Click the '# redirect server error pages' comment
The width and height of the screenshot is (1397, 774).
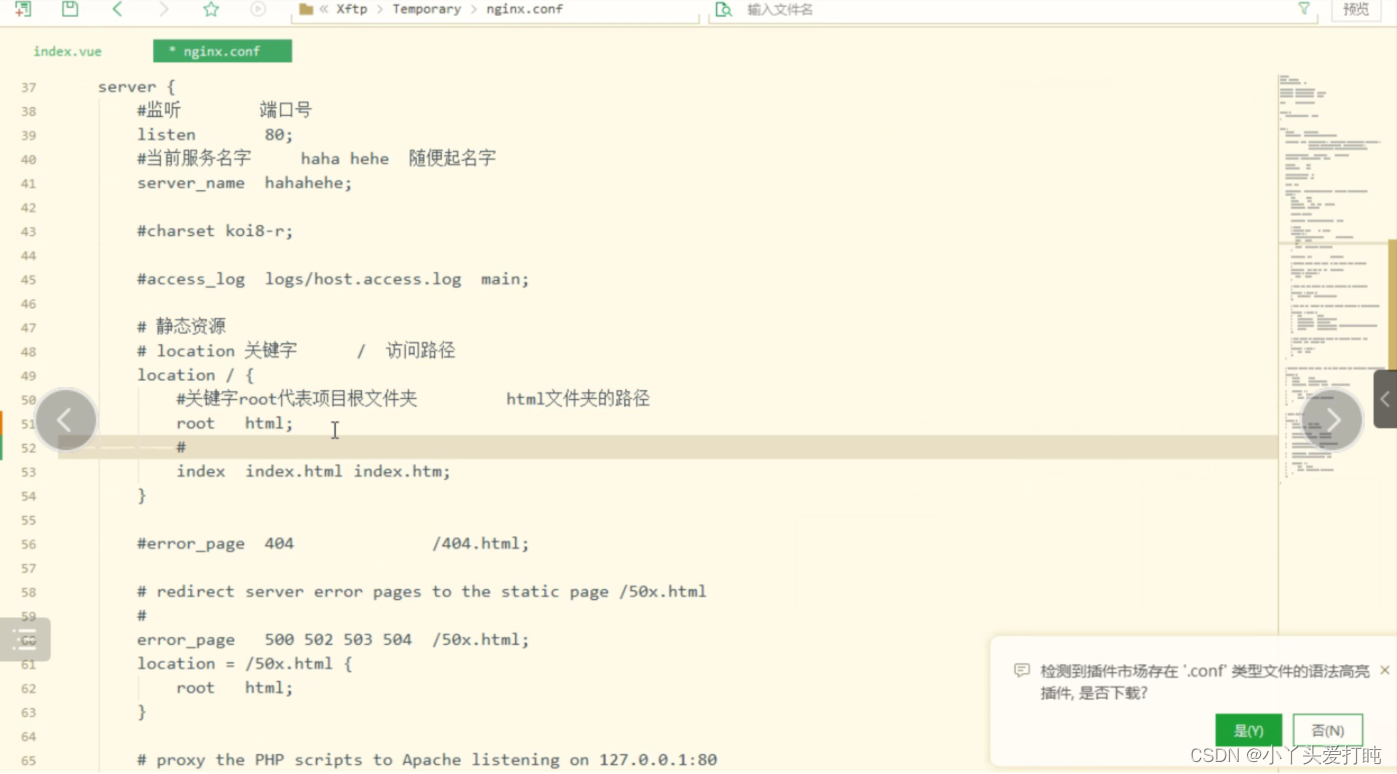(422, 591)
